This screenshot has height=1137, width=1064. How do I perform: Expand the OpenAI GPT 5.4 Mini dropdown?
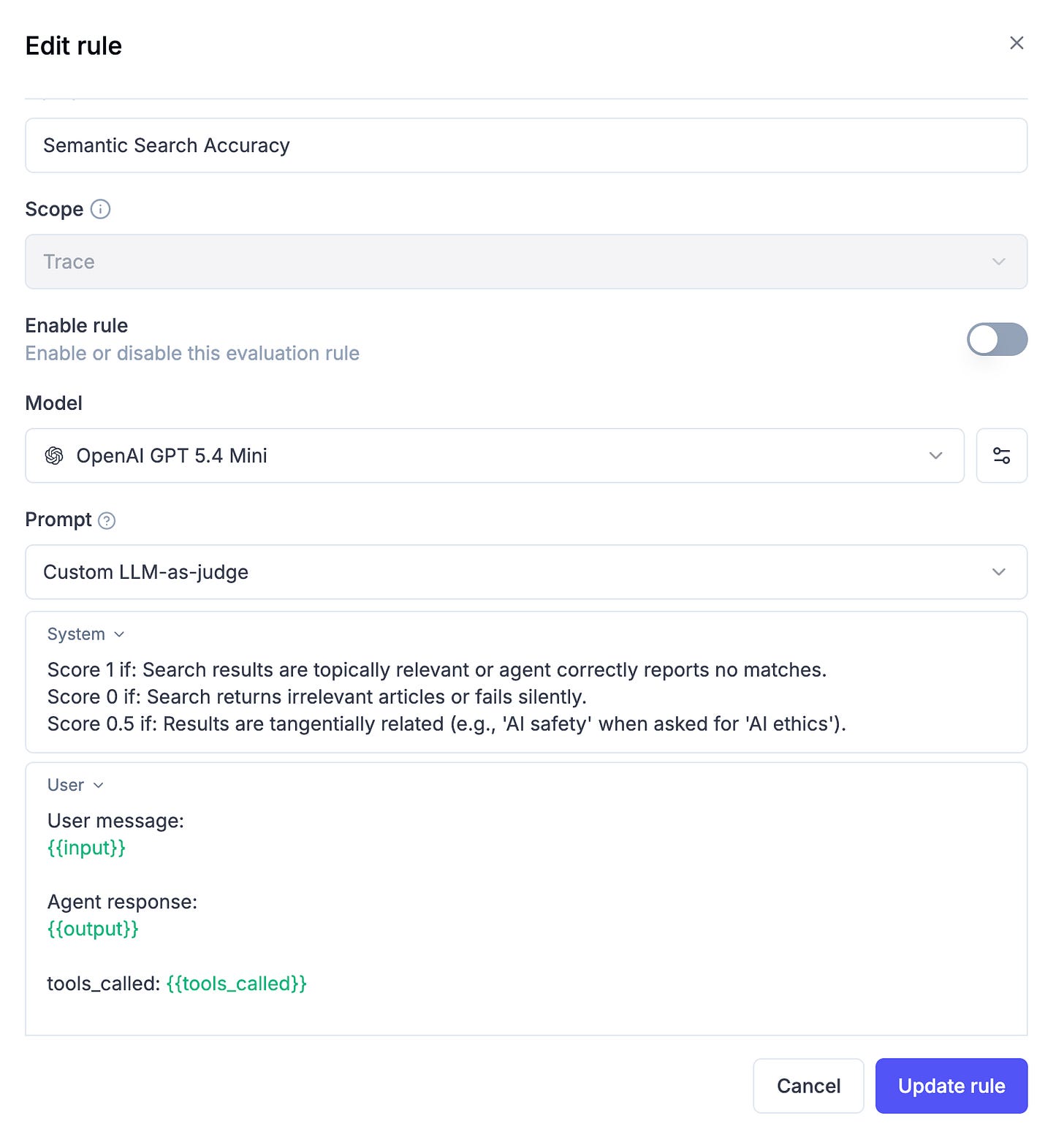[x=495, y=455]
